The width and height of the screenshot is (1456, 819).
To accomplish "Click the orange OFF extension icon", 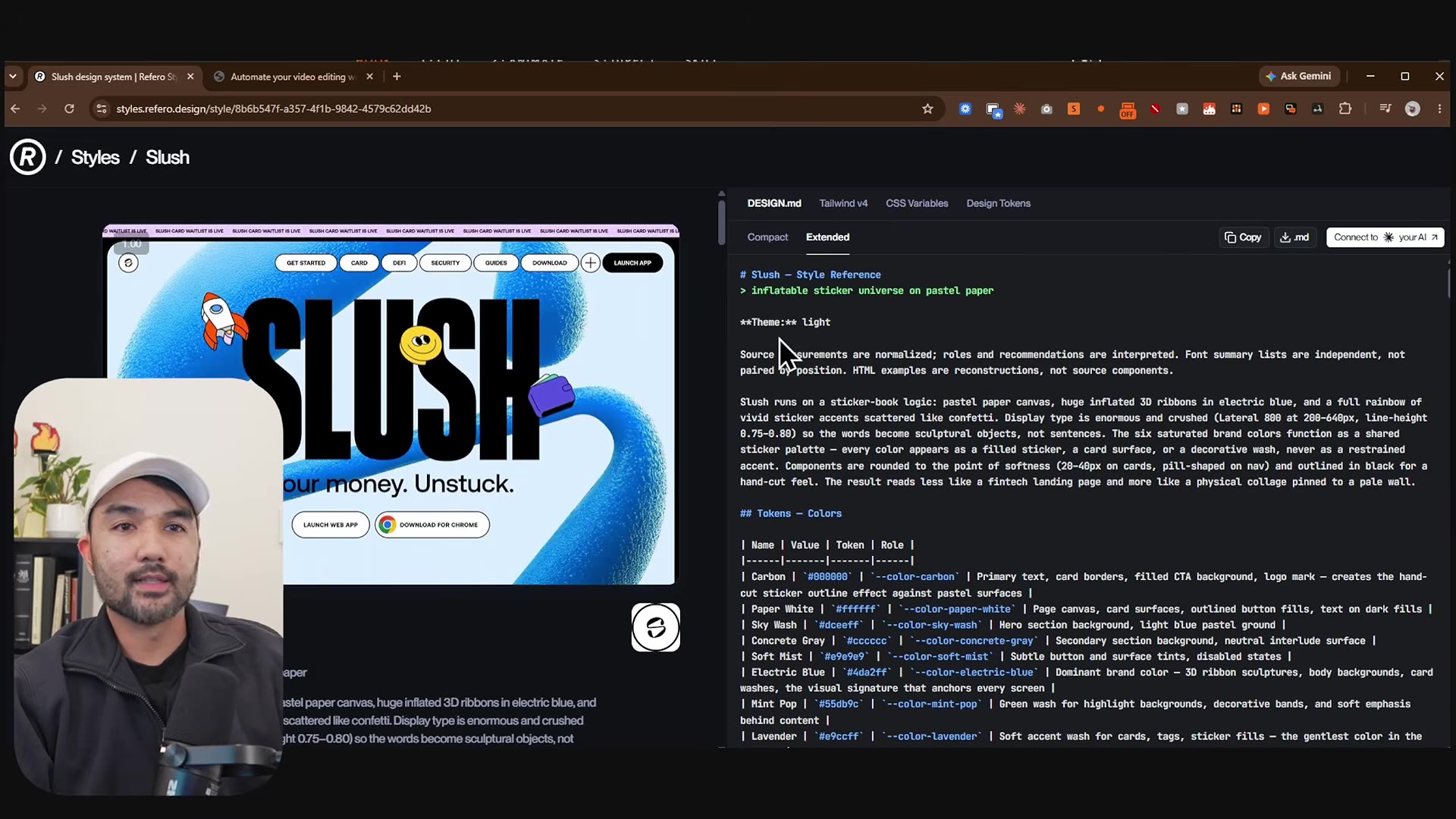I will [x=1128, y=110].
